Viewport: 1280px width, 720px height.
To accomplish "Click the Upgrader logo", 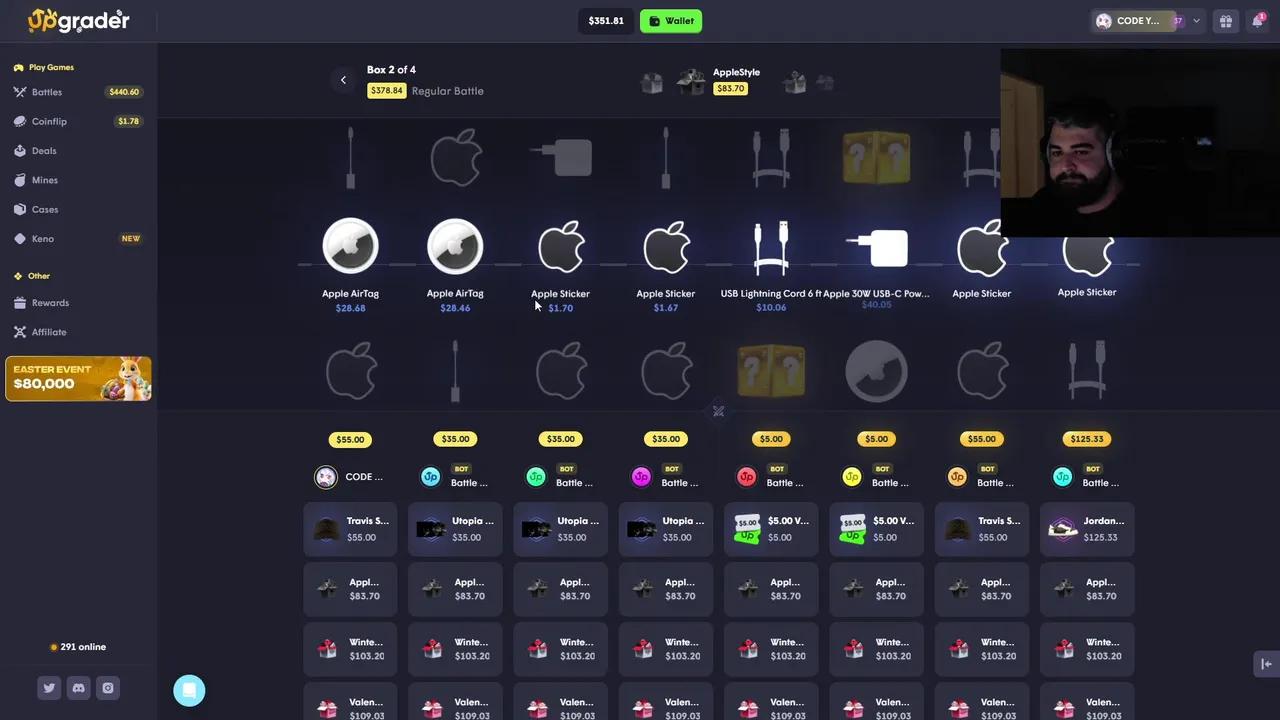I will pos(78,20).
